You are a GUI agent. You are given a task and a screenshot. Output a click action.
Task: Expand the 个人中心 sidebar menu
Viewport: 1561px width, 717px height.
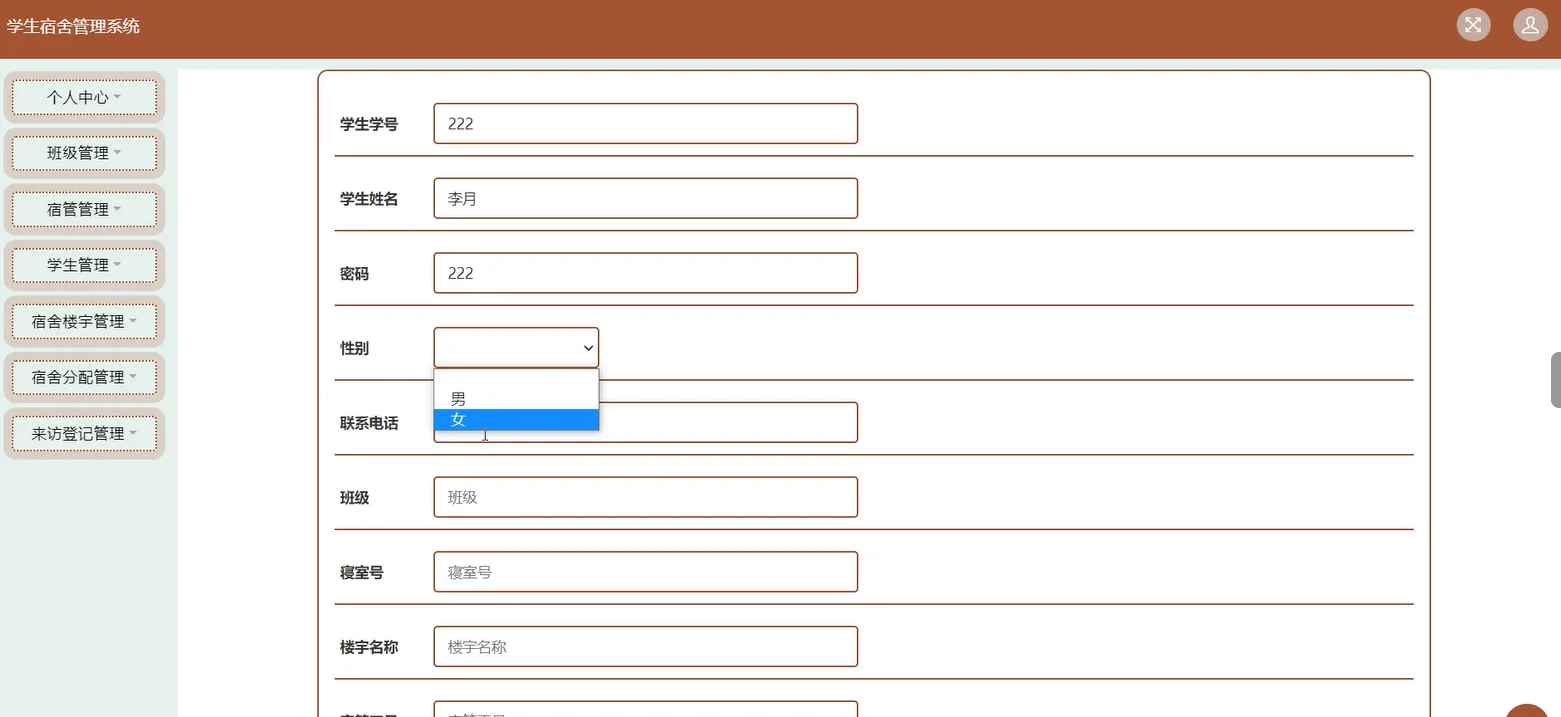click(84, 97)
